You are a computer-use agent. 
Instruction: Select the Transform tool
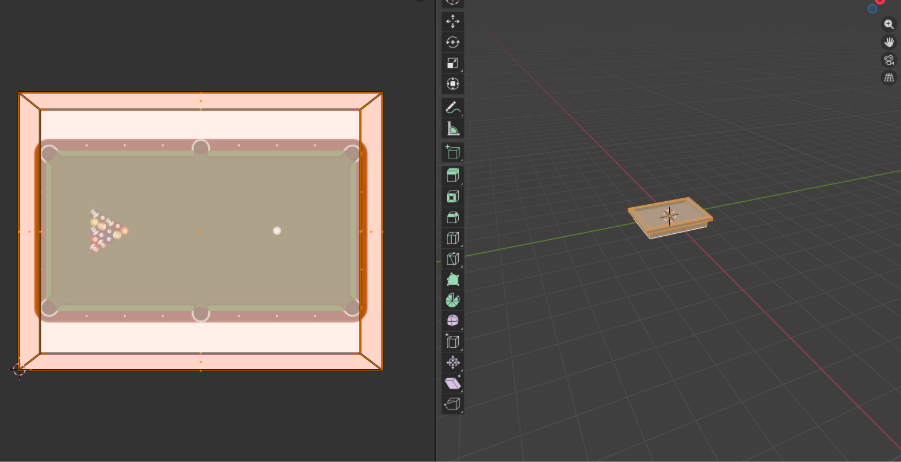[453, 84]
